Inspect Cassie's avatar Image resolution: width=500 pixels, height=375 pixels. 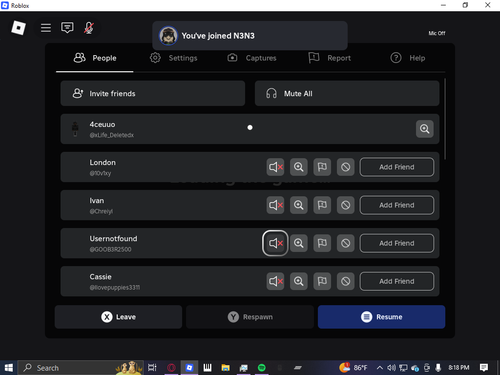point(299,281)
